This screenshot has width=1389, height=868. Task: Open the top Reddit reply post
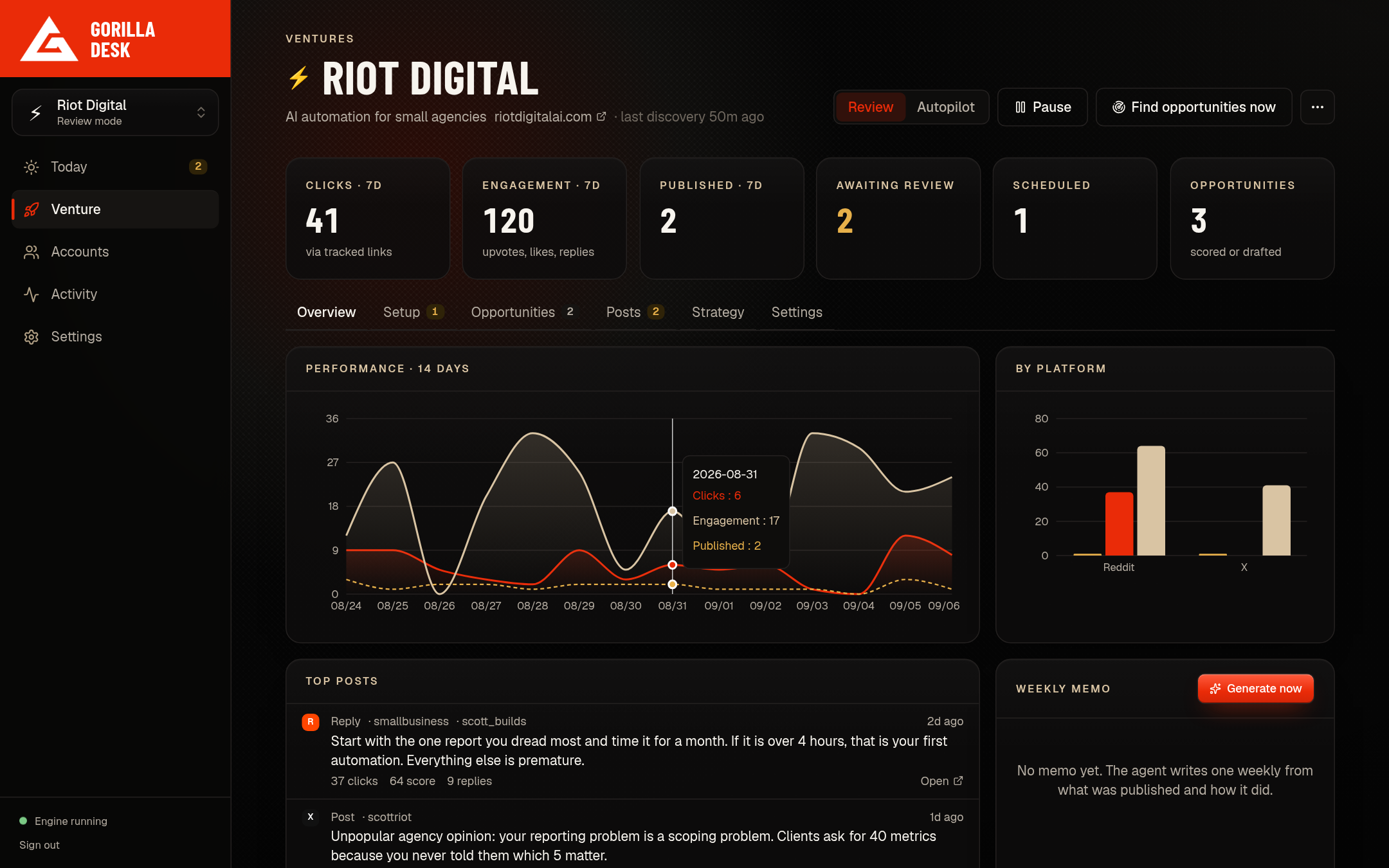[x=941, y=781]
